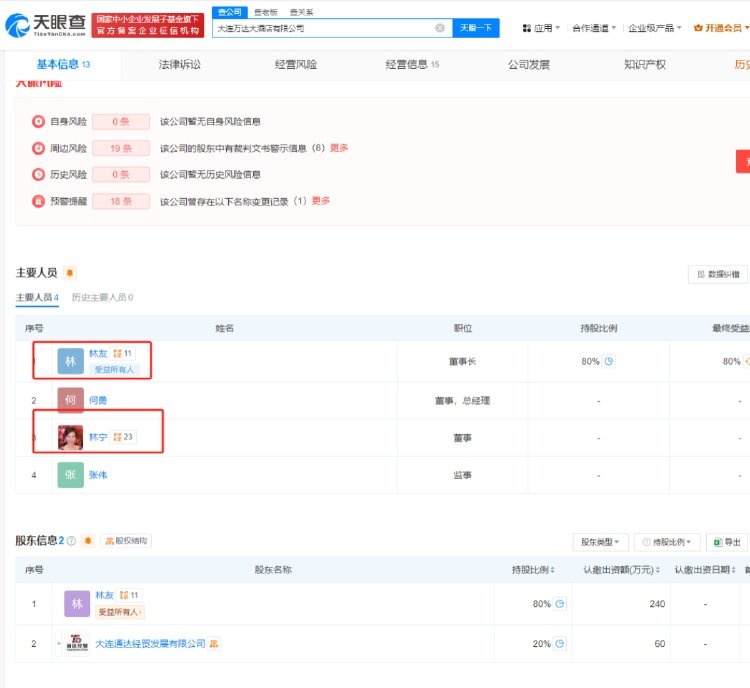Select the 查老板 search tab
Screen dimensions: 750x688
click(x=265, y=12)
